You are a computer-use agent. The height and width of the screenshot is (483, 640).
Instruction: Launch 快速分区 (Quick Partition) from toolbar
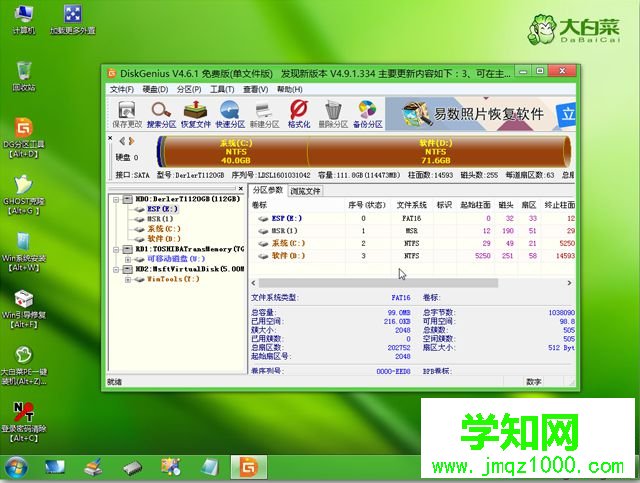coord(230,113)
